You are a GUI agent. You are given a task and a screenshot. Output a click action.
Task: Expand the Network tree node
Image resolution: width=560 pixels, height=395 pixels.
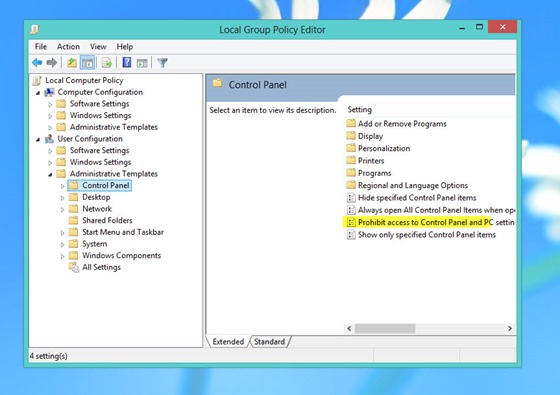[62, 210]
